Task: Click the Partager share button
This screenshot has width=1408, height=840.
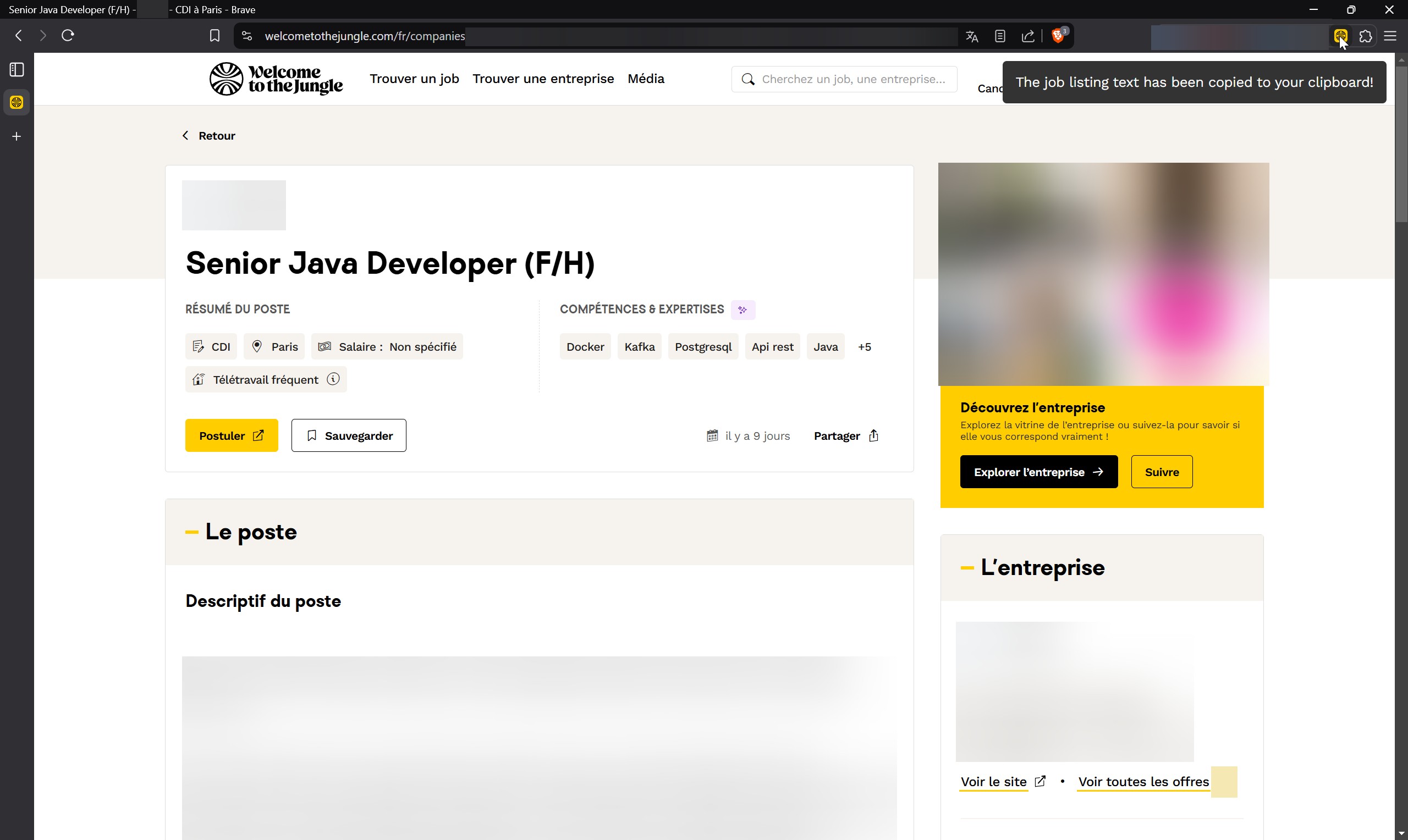Action: [x=846, y=436]
